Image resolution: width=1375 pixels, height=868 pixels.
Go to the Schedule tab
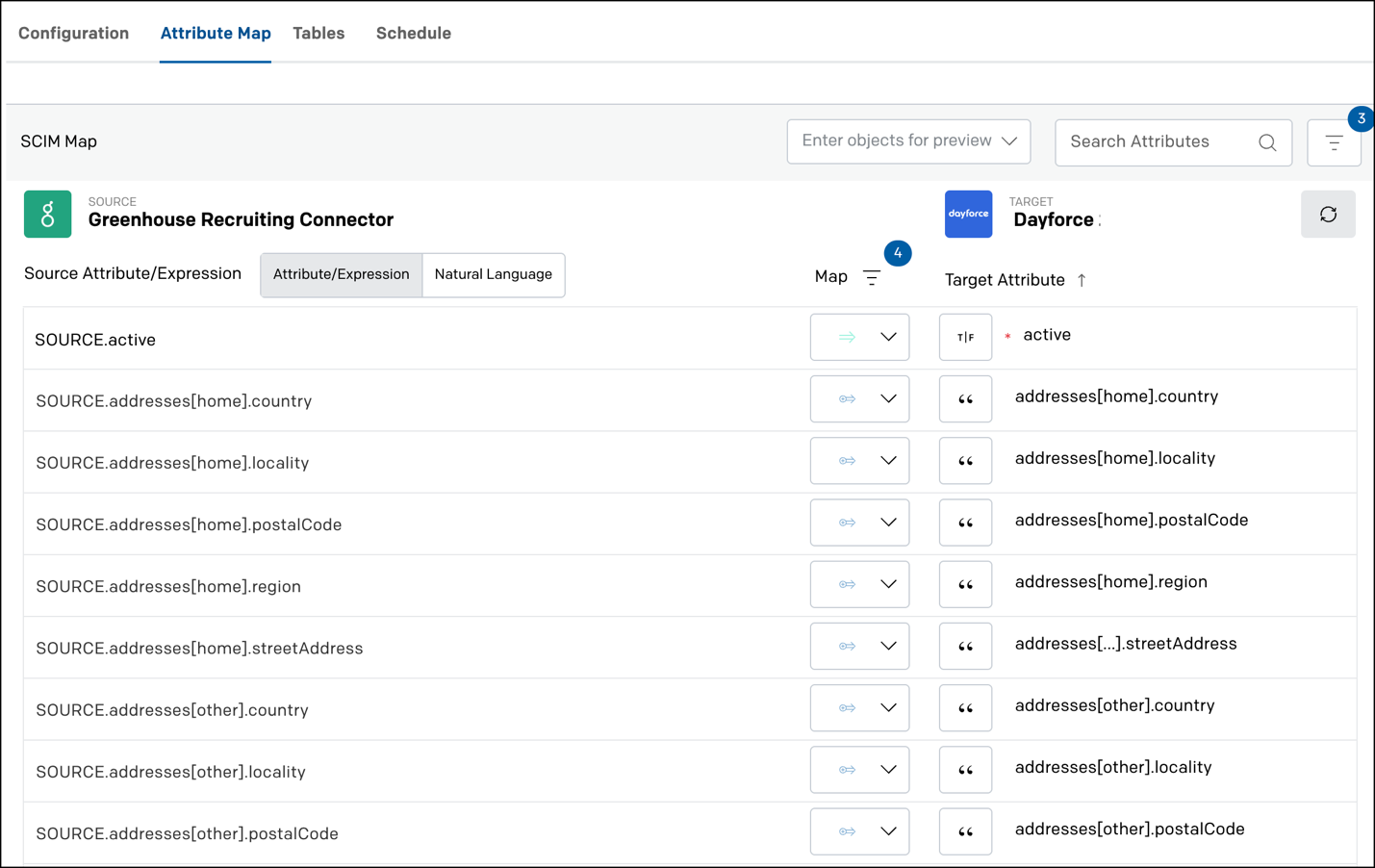click(414, 34)
